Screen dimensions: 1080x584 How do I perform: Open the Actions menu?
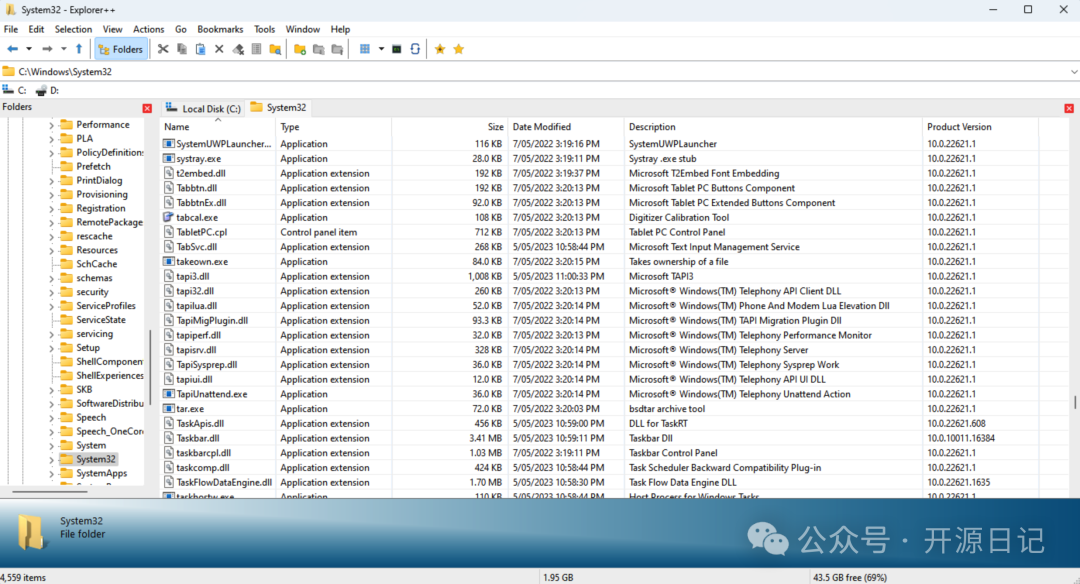148,29
